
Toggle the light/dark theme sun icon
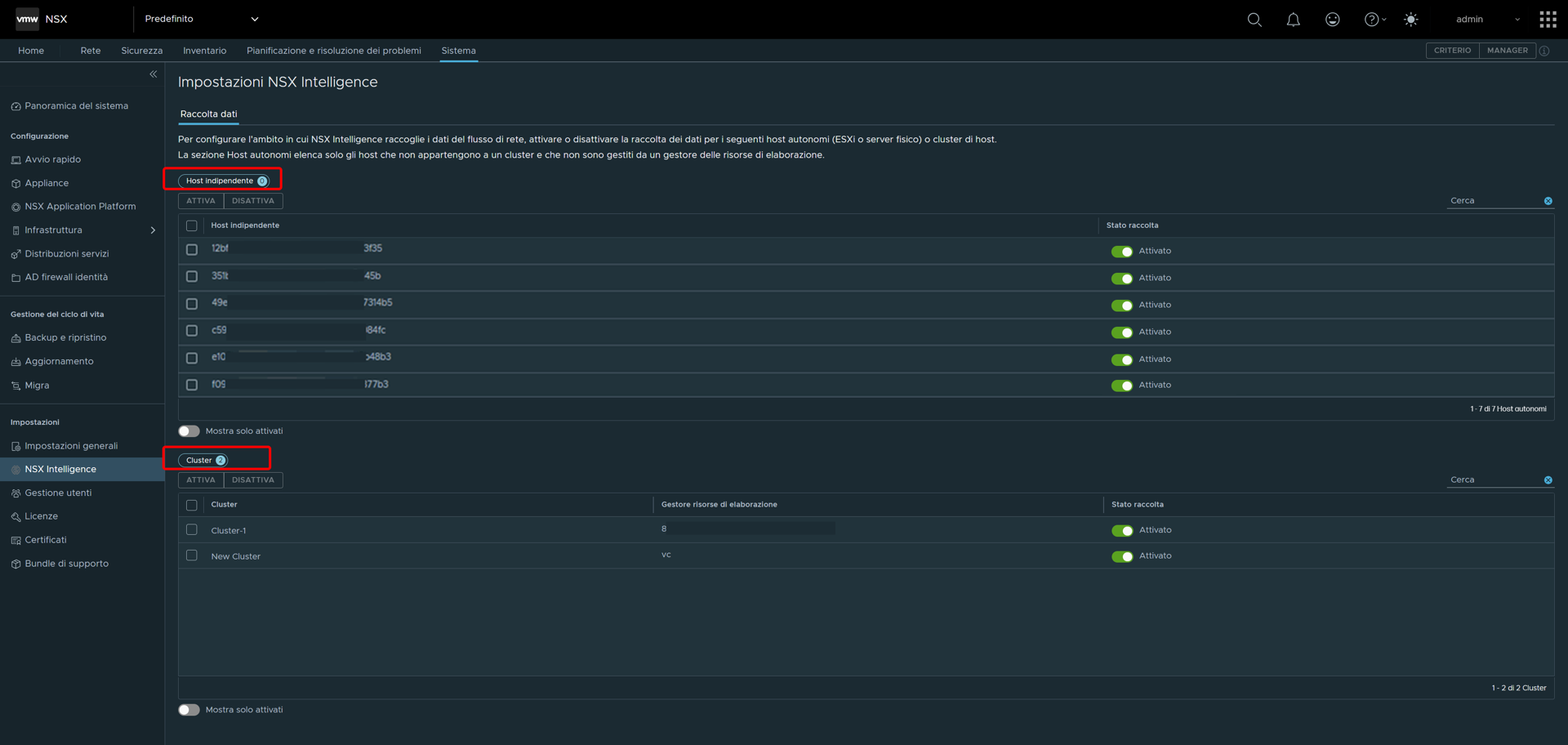click(x=1411, y=20)
